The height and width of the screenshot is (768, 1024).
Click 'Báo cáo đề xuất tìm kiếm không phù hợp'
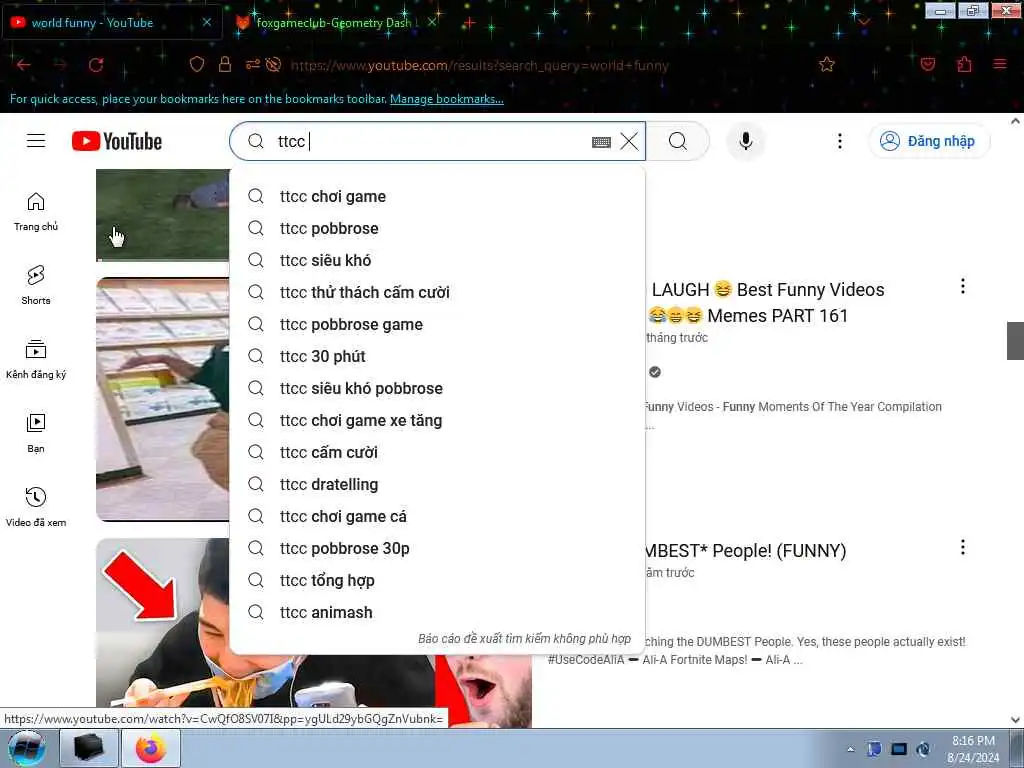coord(524,639)
